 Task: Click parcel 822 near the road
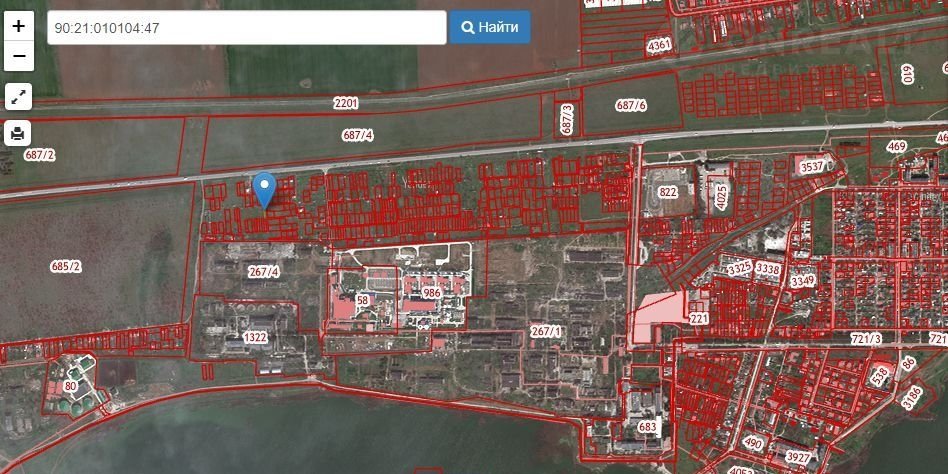668,191
